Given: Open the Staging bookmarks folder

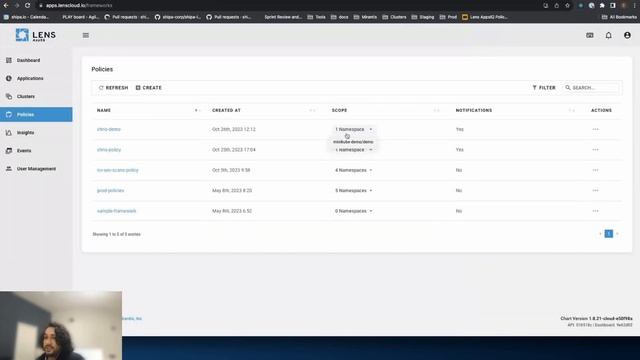Looking at the screenshot, I should pos(423,17).
